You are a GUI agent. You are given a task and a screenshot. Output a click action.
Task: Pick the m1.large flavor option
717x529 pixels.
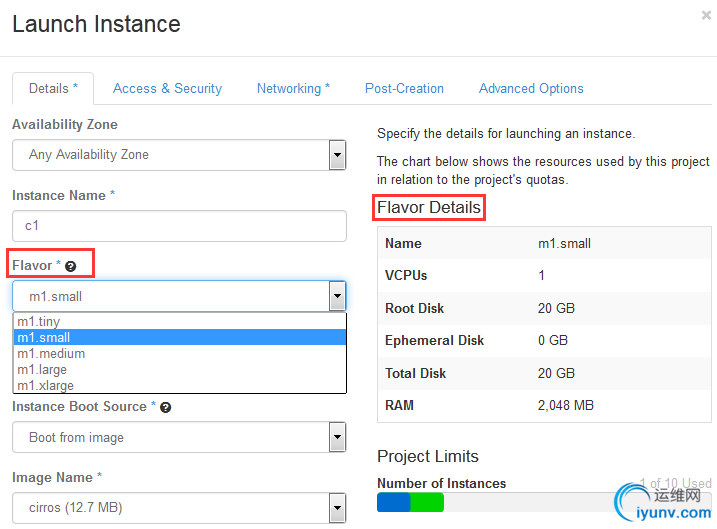(x=43, y=369)
